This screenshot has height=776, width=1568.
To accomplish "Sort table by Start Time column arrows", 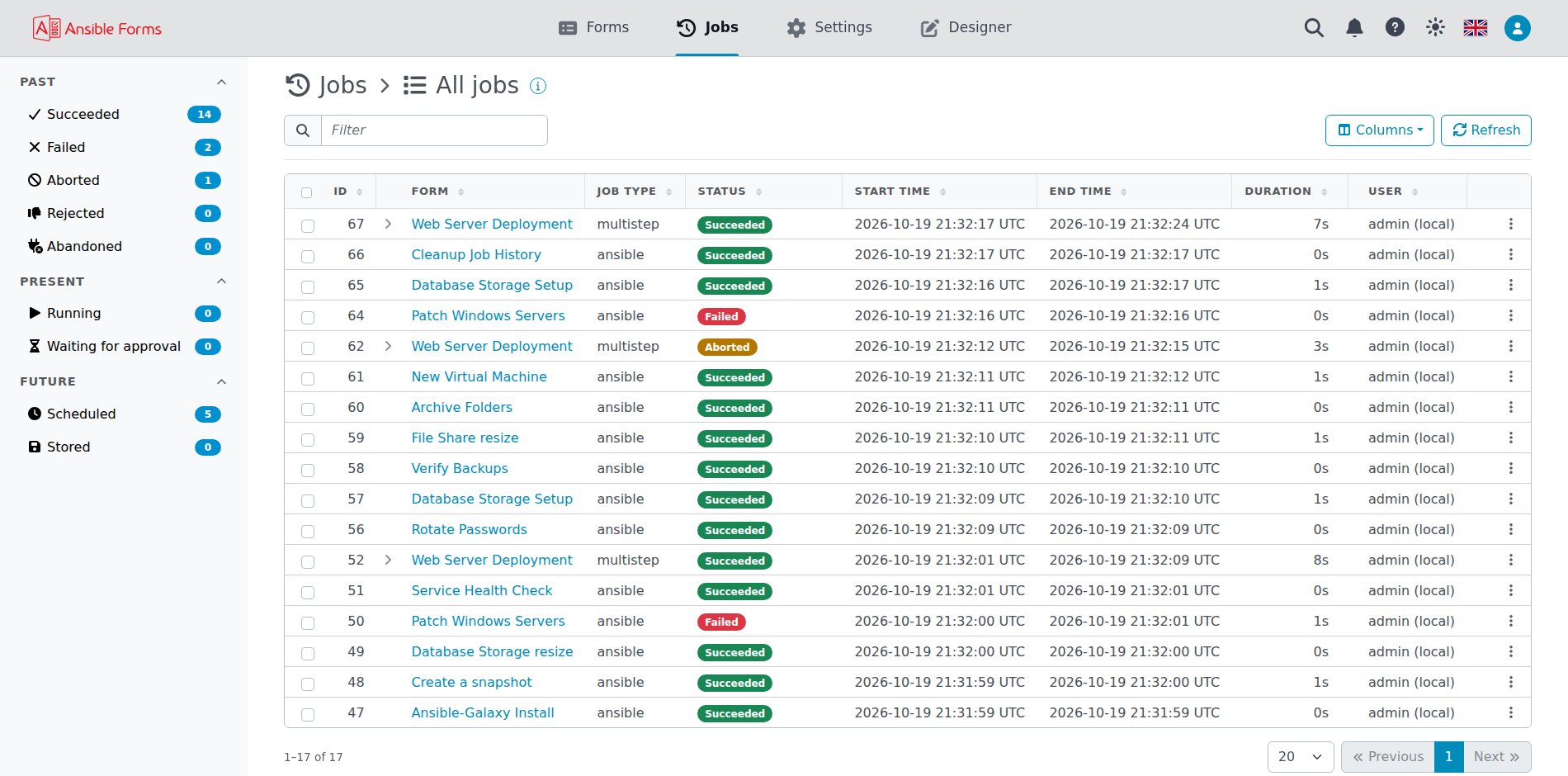I will (x=942, y=192).
